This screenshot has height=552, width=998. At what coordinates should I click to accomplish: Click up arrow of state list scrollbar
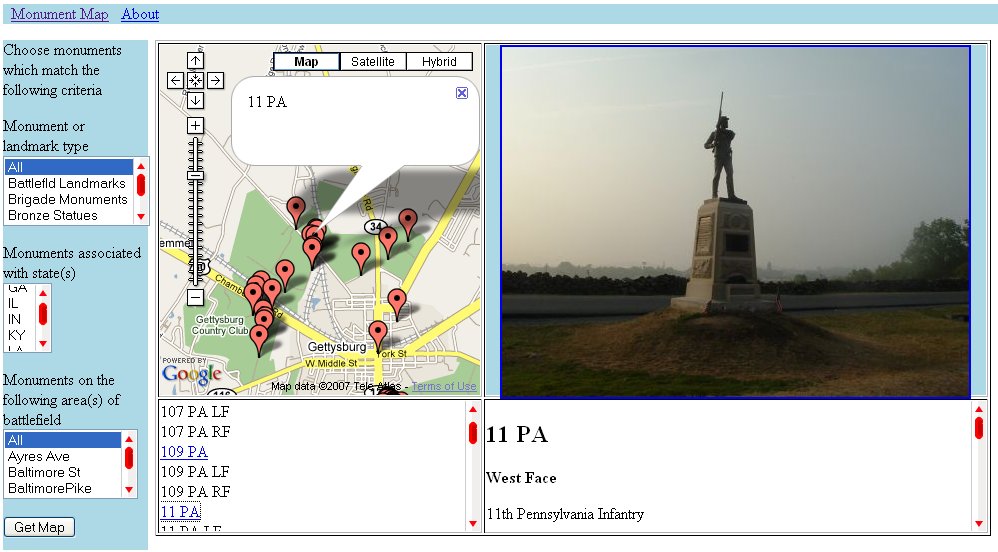click(x=43, y=293)
